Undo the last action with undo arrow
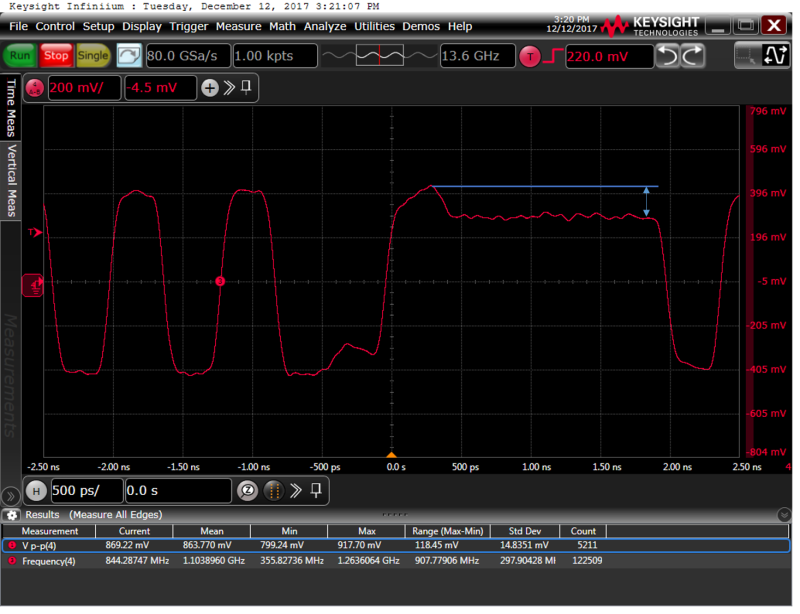Viewport: 800px width, 614px height. [x=667, y=56]
